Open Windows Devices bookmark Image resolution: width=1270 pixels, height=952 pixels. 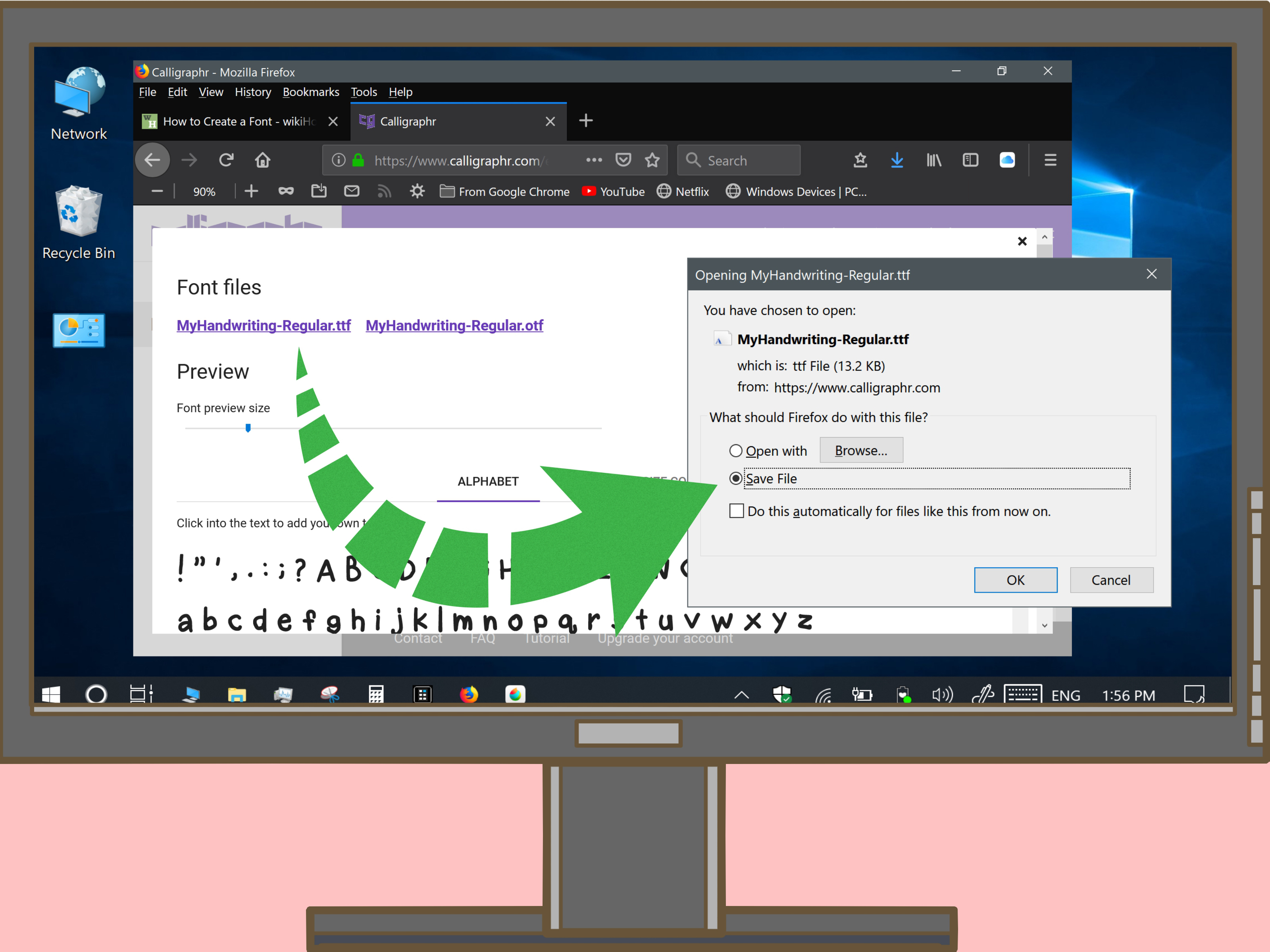coord(797,192)
